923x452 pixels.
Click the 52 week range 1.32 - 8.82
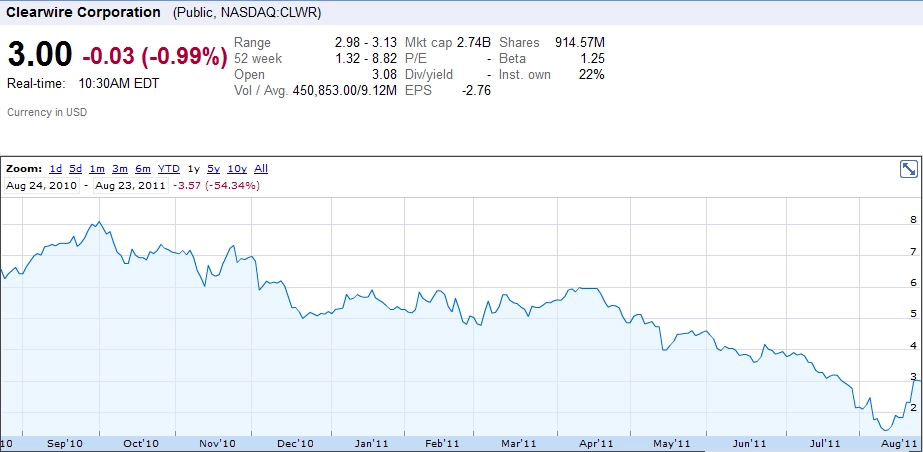(x=366, y=58)
